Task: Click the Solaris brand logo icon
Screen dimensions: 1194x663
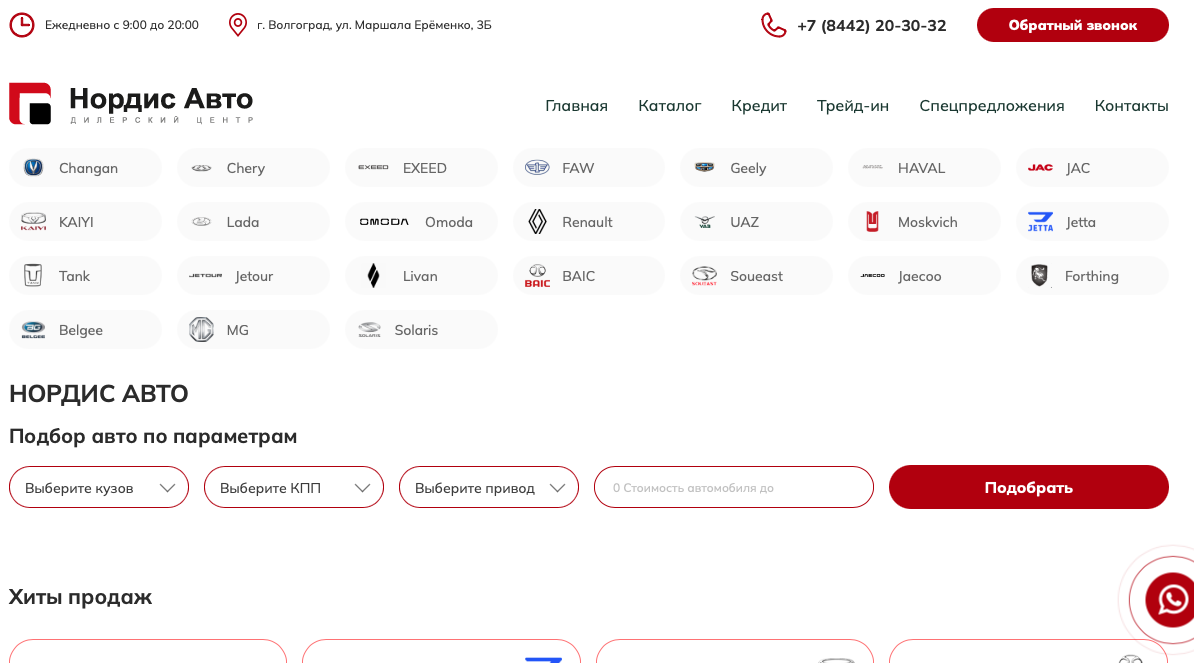Action: [369, 330]
